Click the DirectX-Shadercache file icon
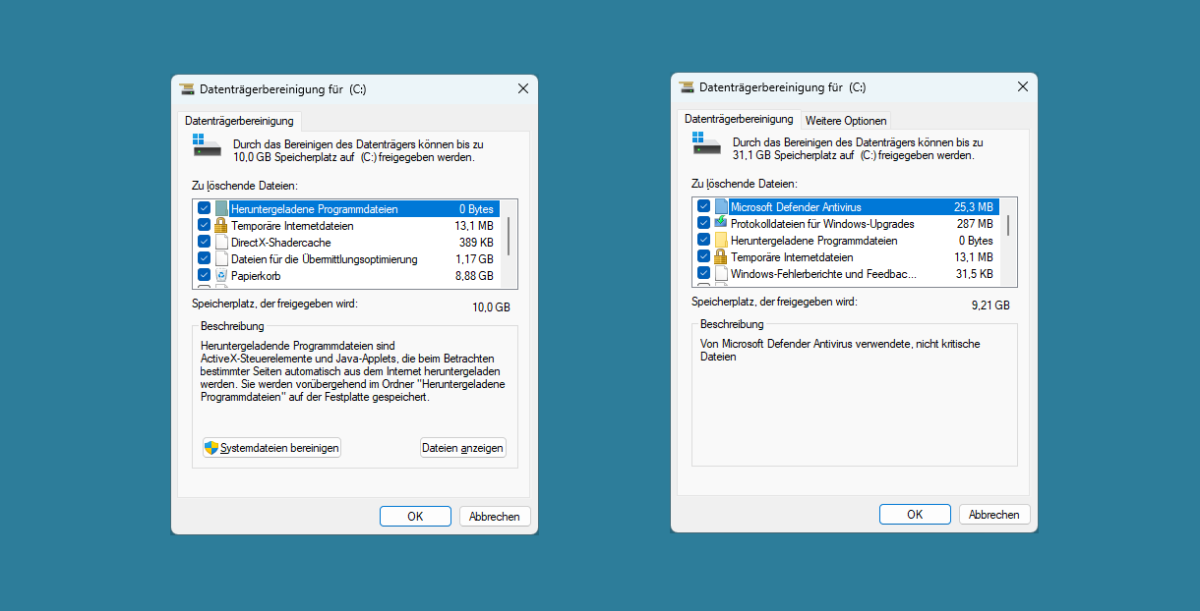This screenshot has width=1200, height=611. click(x=219, y=240)
